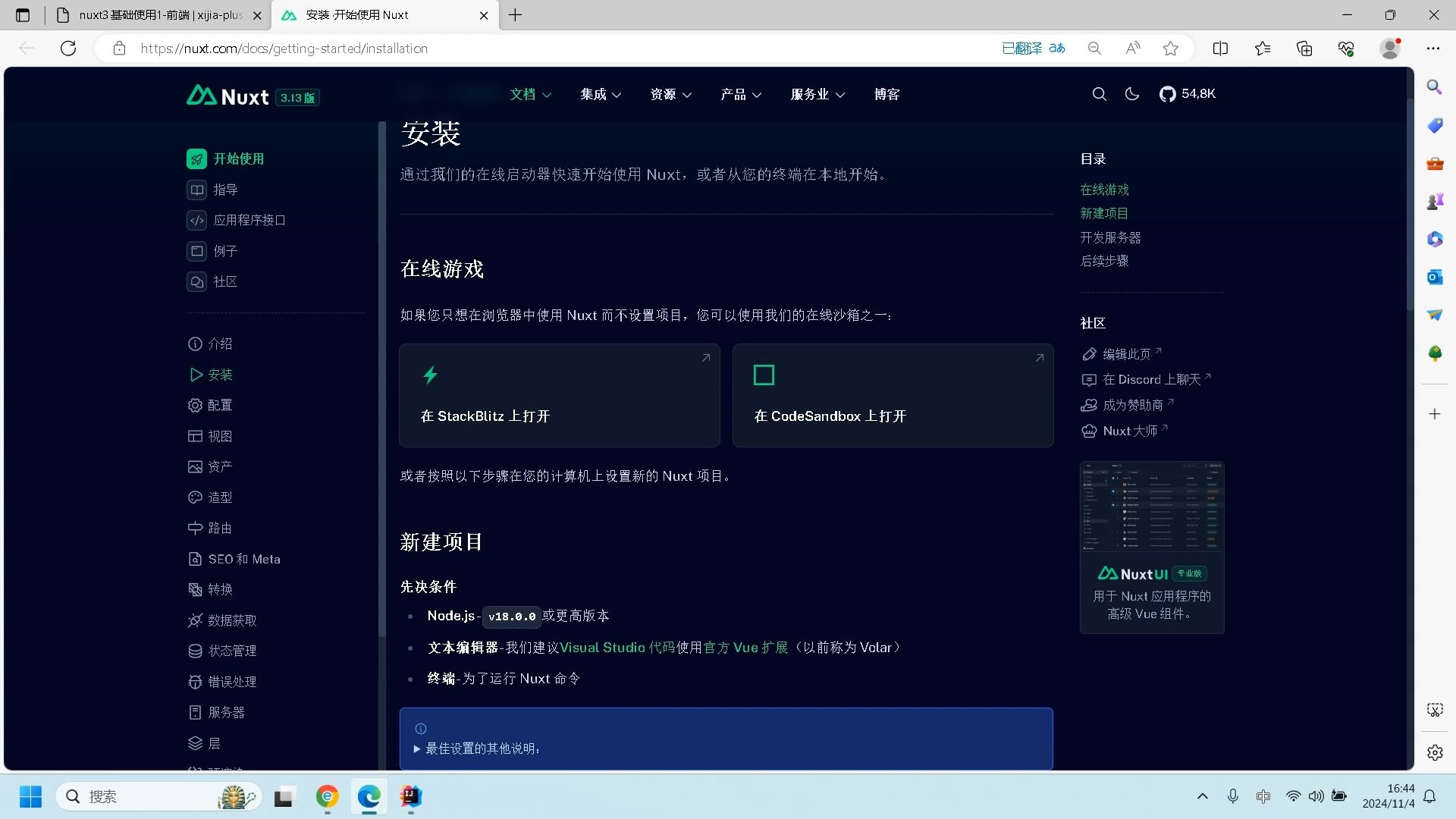The image size is (1456, 819).
Task: Open GitHub stars link 54,8K
Action: click(1187, 94)
